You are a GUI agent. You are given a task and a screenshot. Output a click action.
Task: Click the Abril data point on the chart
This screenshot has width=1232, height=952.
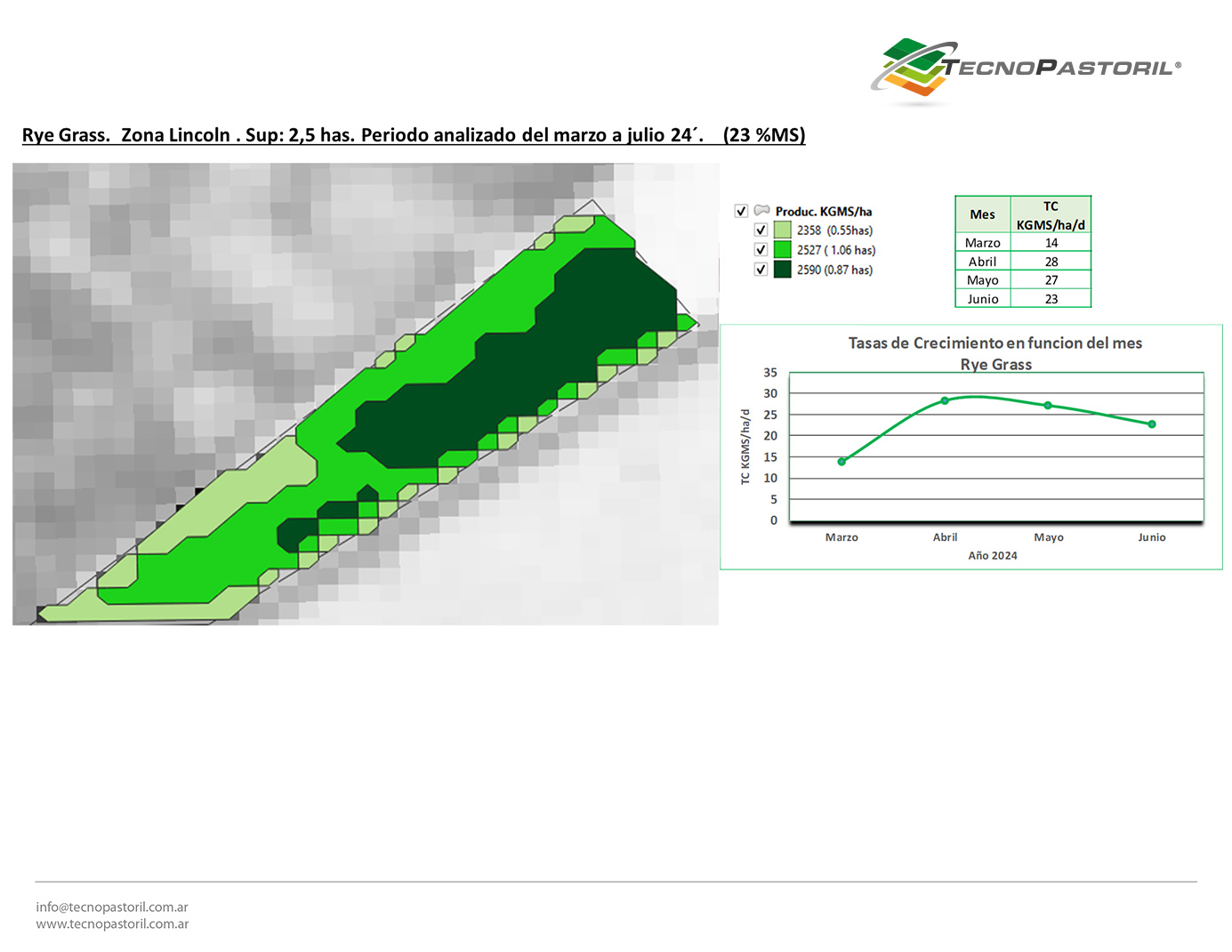[x=945, y=401]
